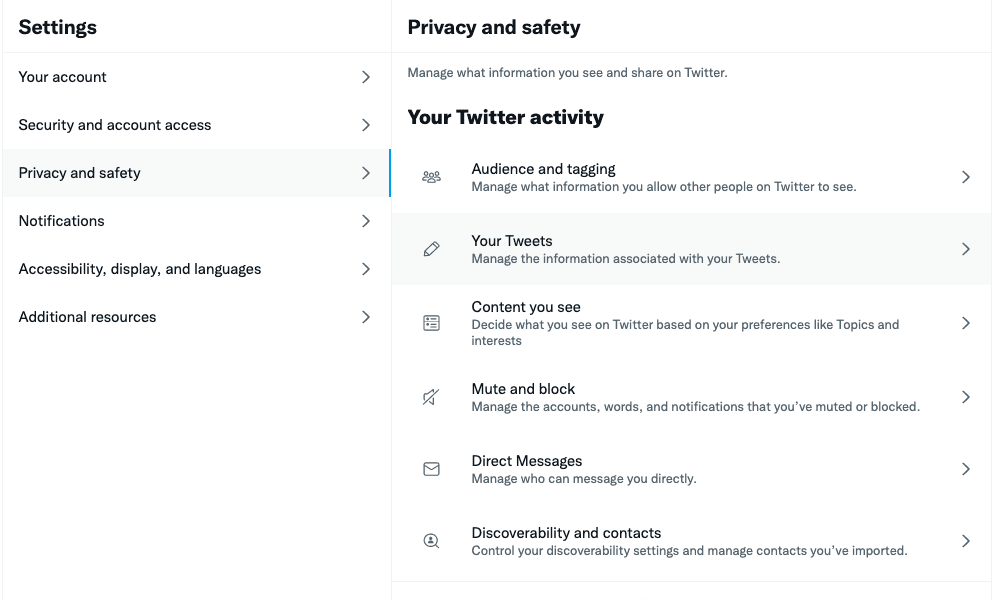Open Notifications settings
This screenshot has width=998, height=600.
pyautogui.click(x=196, y=221)
